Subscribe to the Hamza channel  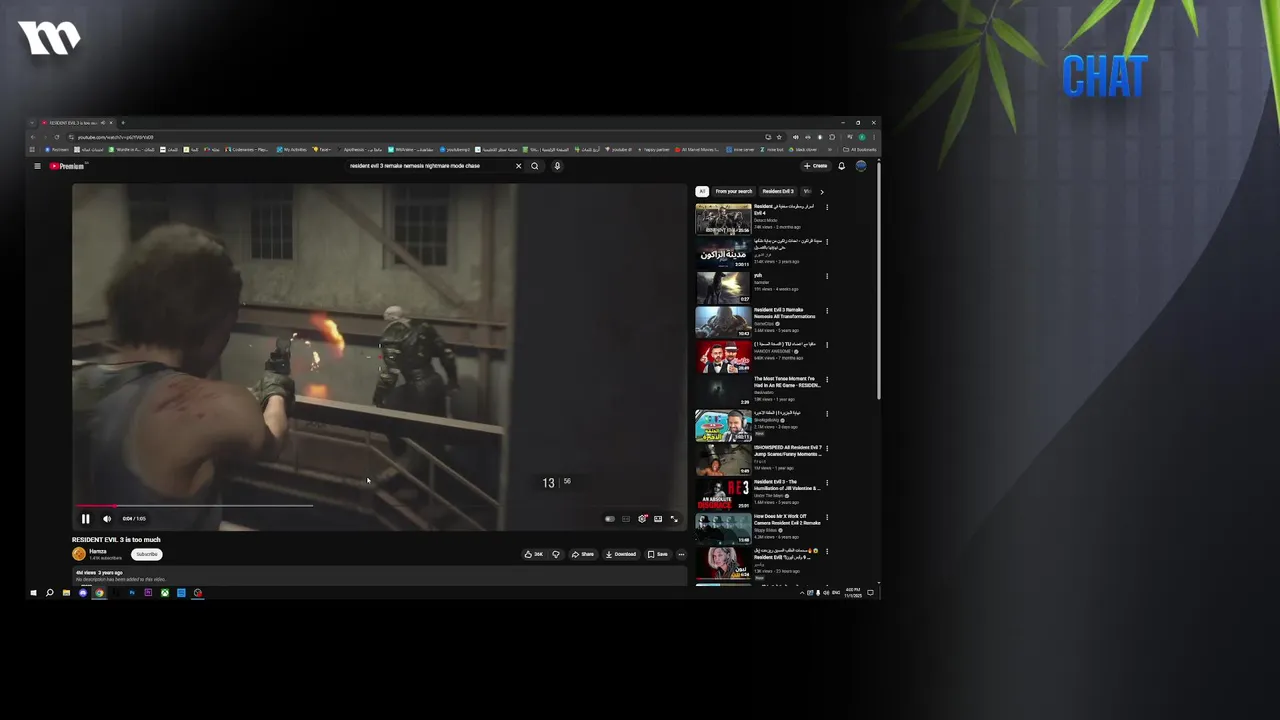click(147, 554)
